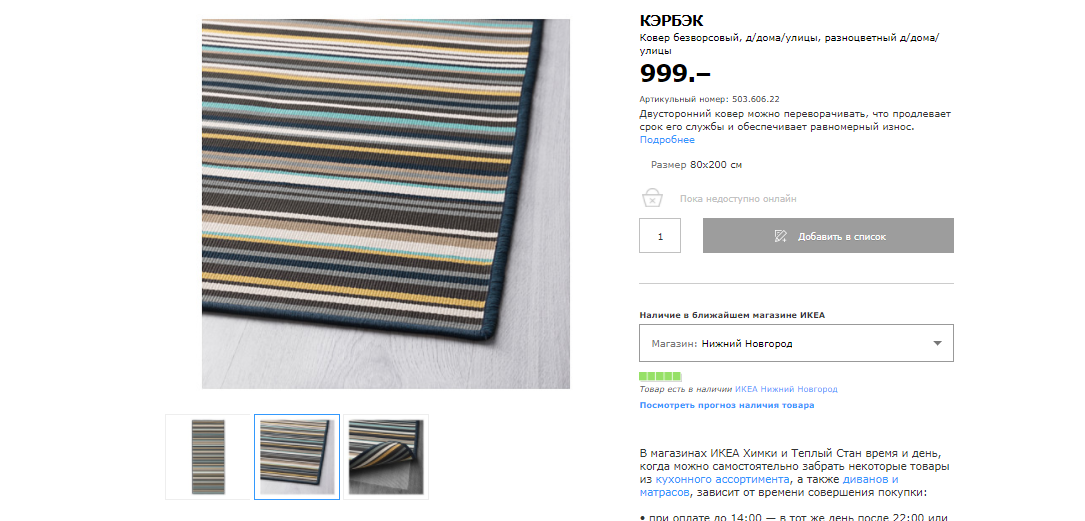
Task: Click the list icon inside Добавить в список button
Action: [781, 236]
